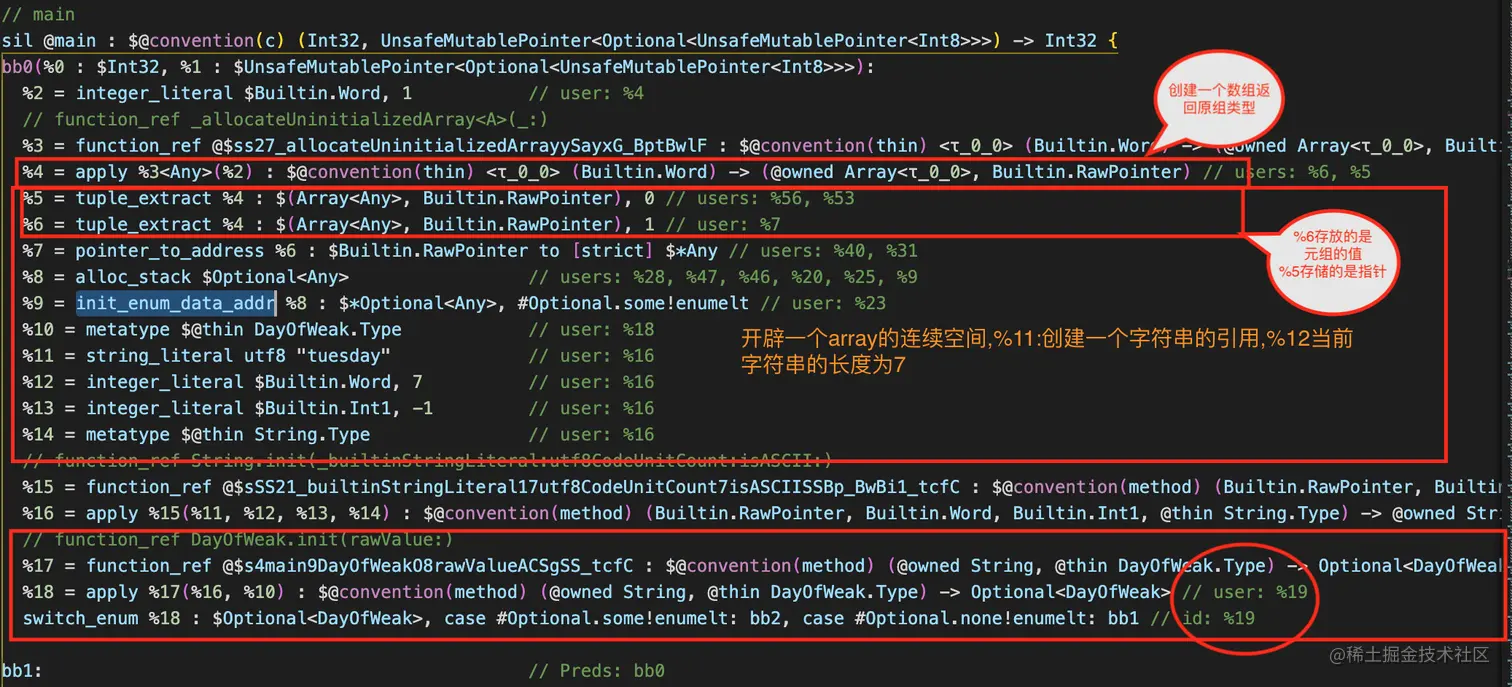Click the "// user: %18" comment
Image resolution: width=1512 pixels, height=687 pixels.
click(x=592, y=329)
